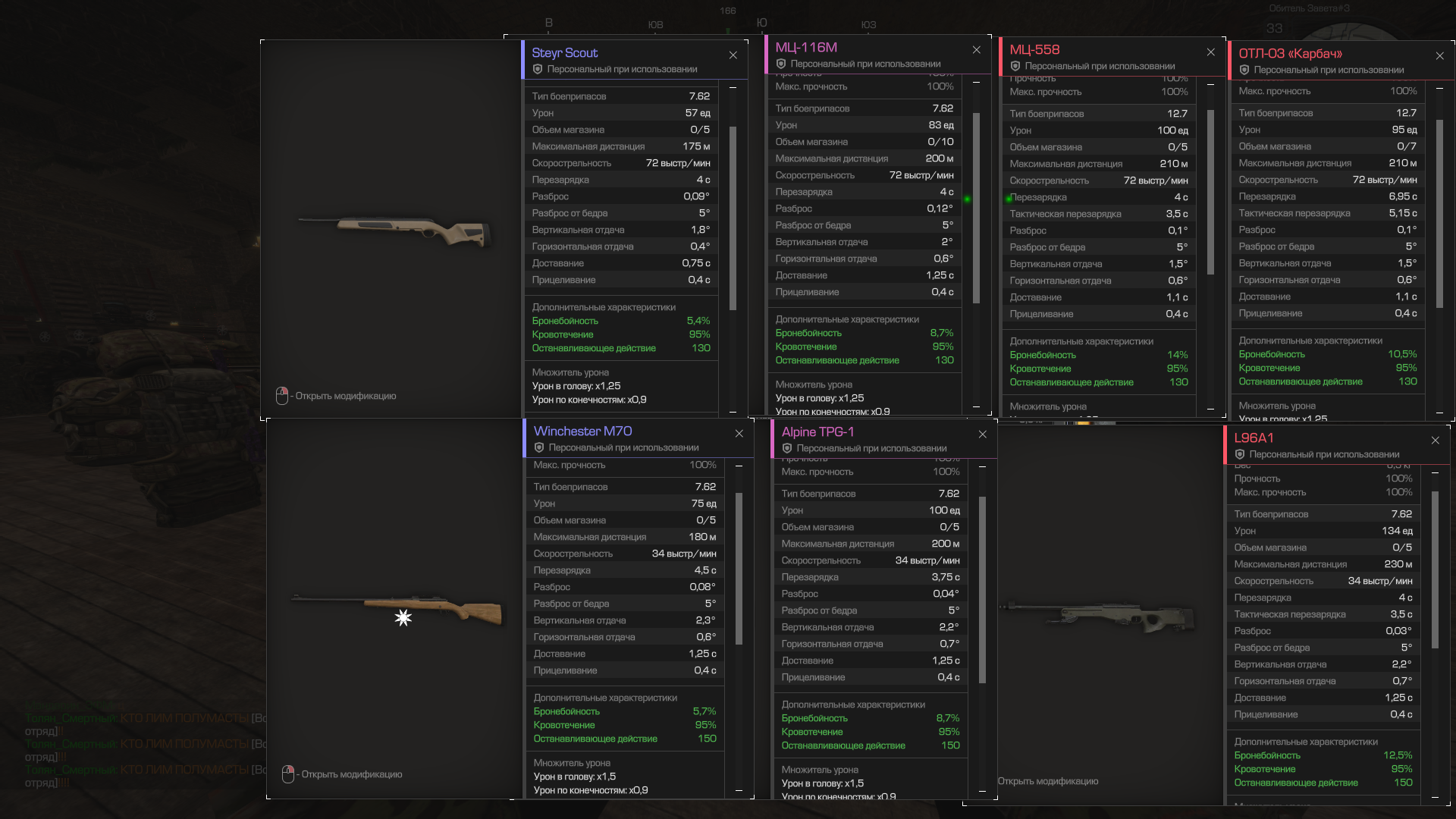This screenshot has height=819, width=1456.
Task: Click the Winchester M70 panel scrollbar
Action: point(739,569)
